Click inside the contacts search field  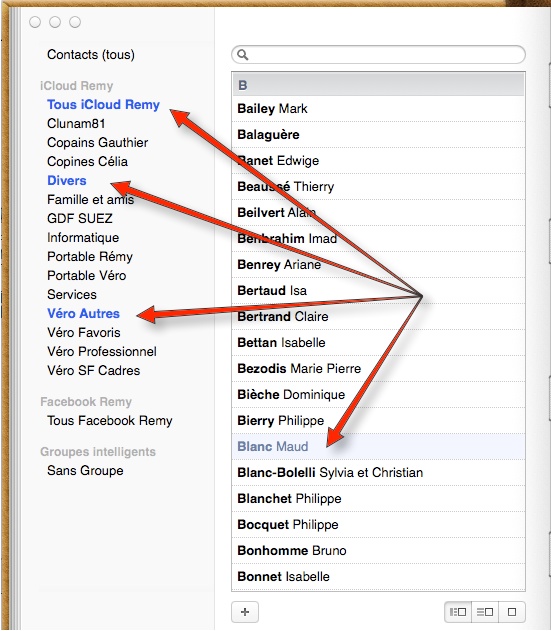(378, 54)
